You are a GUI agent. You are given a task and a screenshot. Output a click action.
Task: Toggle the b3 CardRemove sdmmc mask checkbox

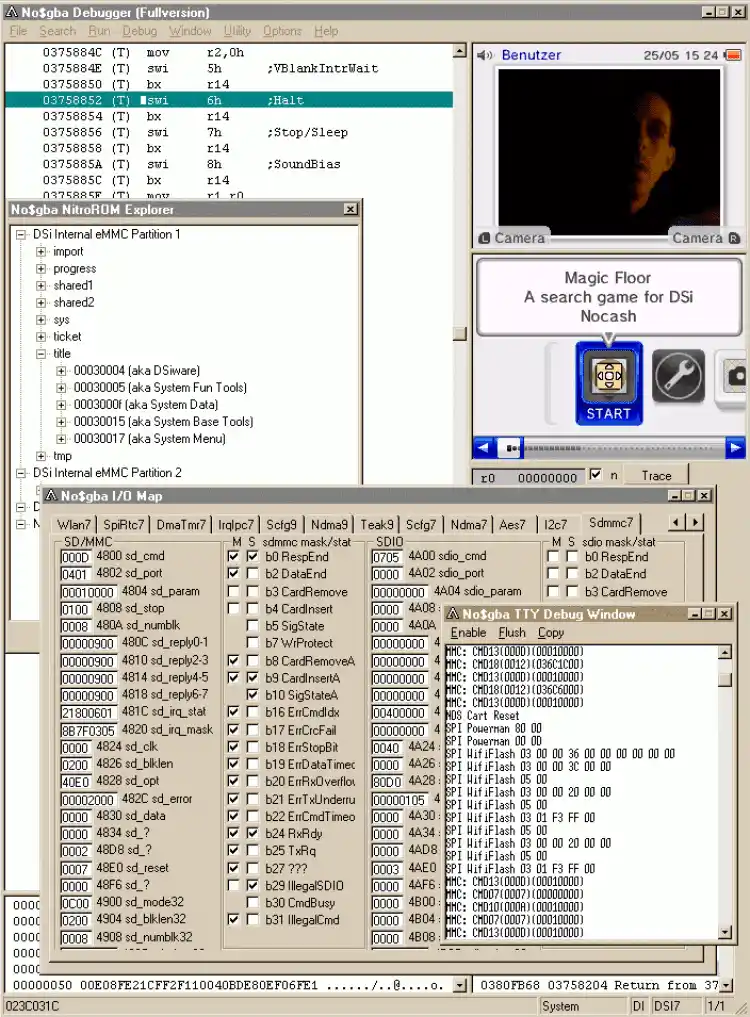pos(233,591)
